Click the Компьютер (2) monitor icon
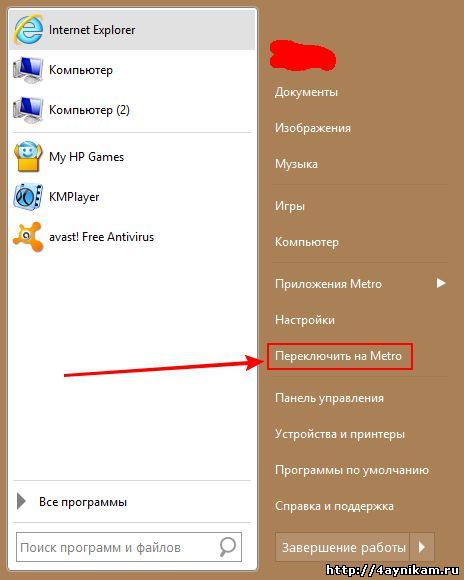Image resolution: width=464 pixels, height=580 pixels. click(28, 110)
